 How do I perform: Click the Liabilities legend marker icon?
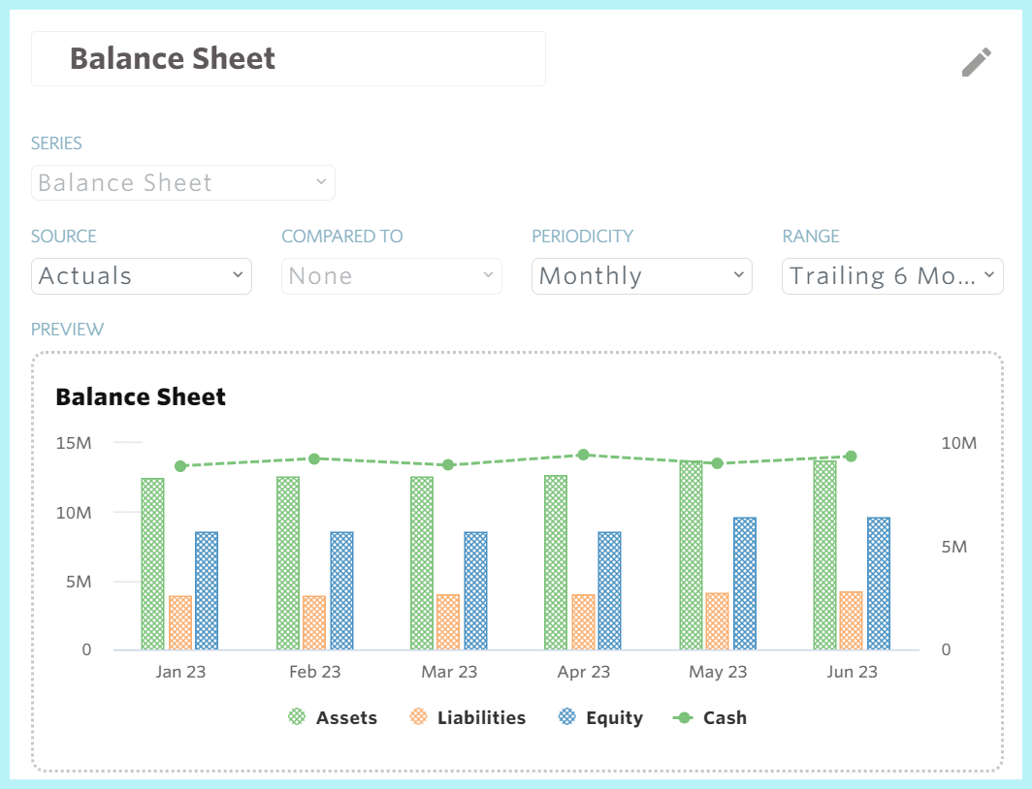pos(419,717)
